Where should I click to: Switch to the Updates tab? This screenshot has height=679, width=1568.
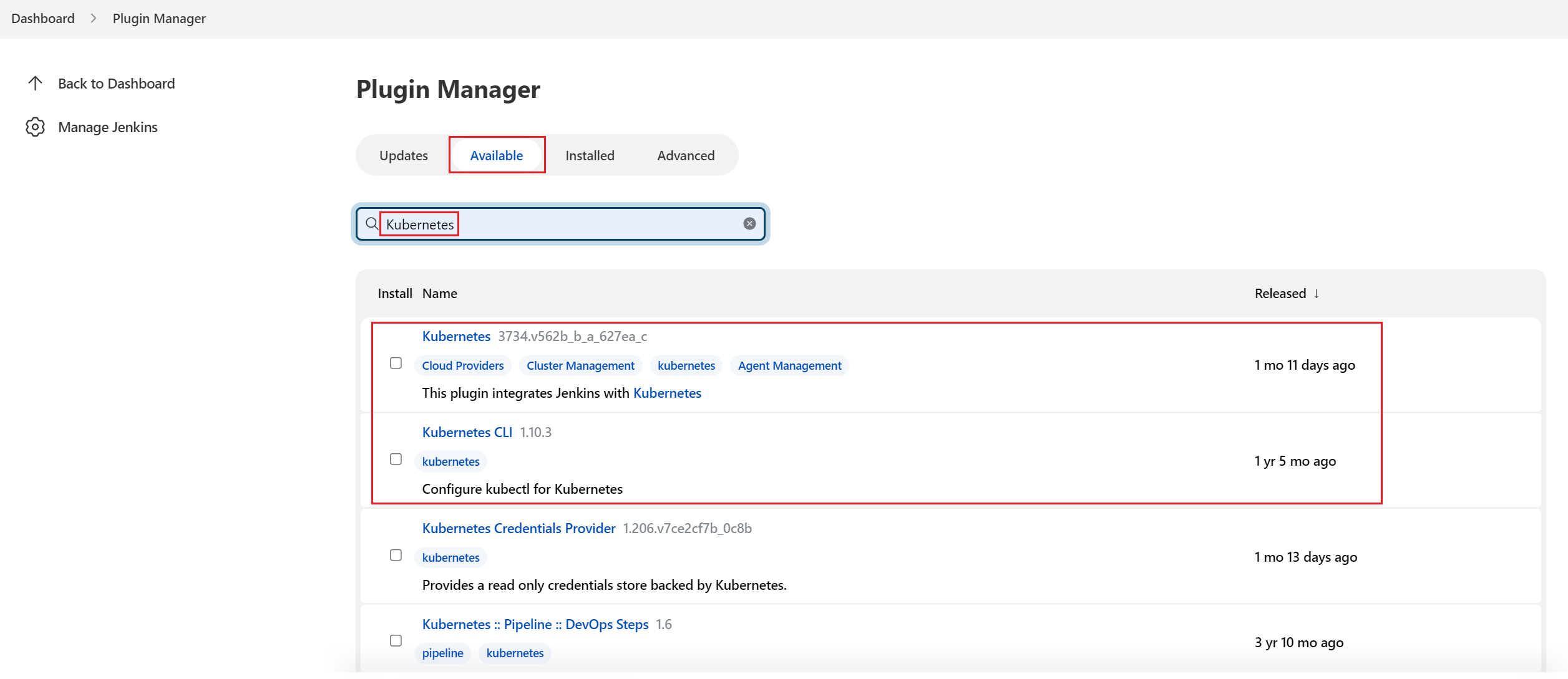[x=403, y=156]
